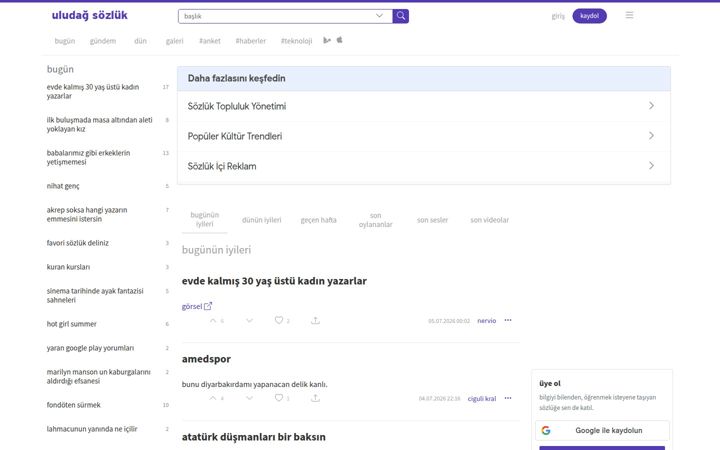Viewport: 720px width, 450px height.
Task: Open sidebar topic babalarımız gibi erkeklerin yetişmemesi
Action: point(89,158)
